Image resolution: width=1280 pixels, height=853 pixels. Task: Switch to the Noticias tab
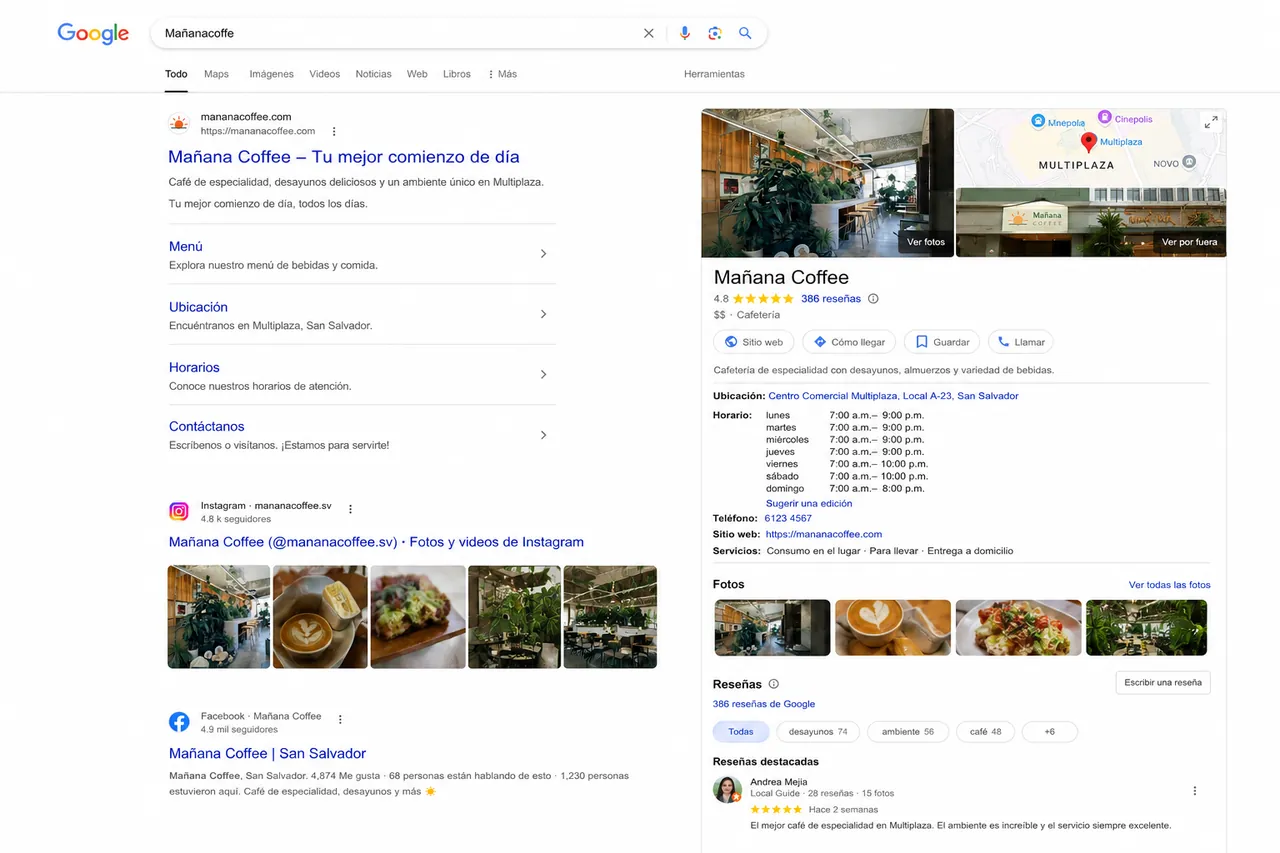373,74
